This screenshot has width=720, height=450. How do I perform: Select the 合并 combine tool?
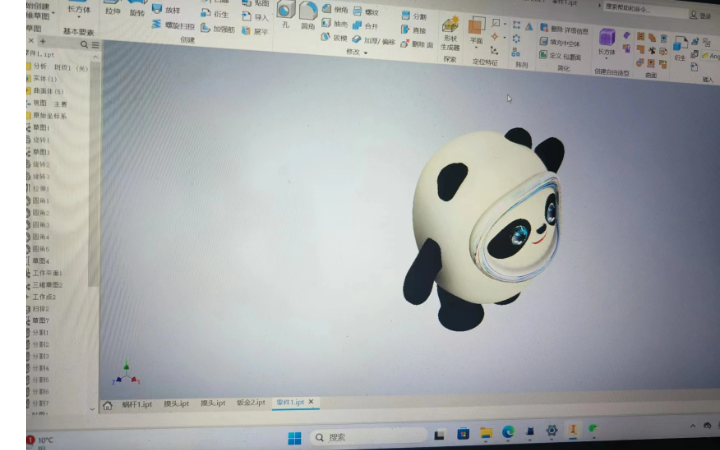click(366, 26)
